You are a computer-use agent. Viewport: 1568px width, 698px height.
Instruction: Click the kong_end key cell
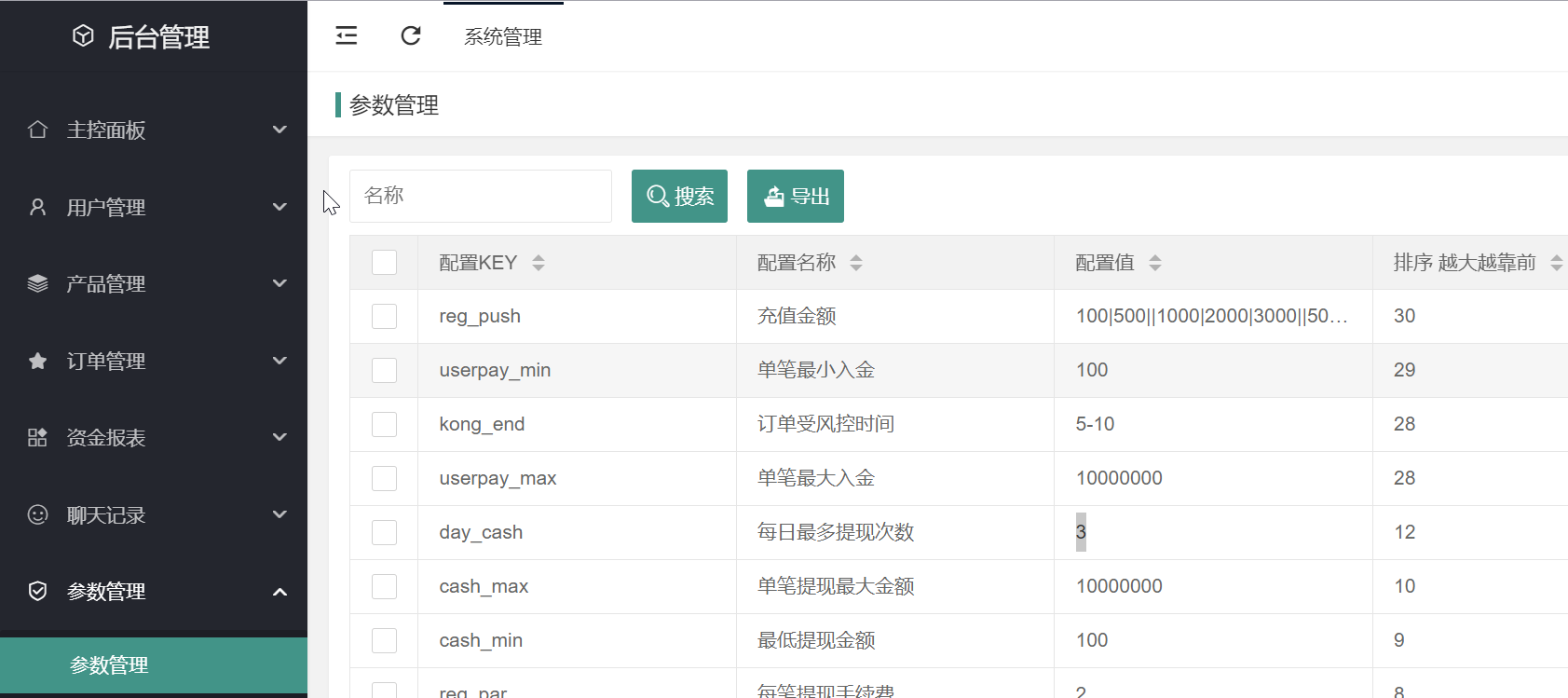pos(577,424)
